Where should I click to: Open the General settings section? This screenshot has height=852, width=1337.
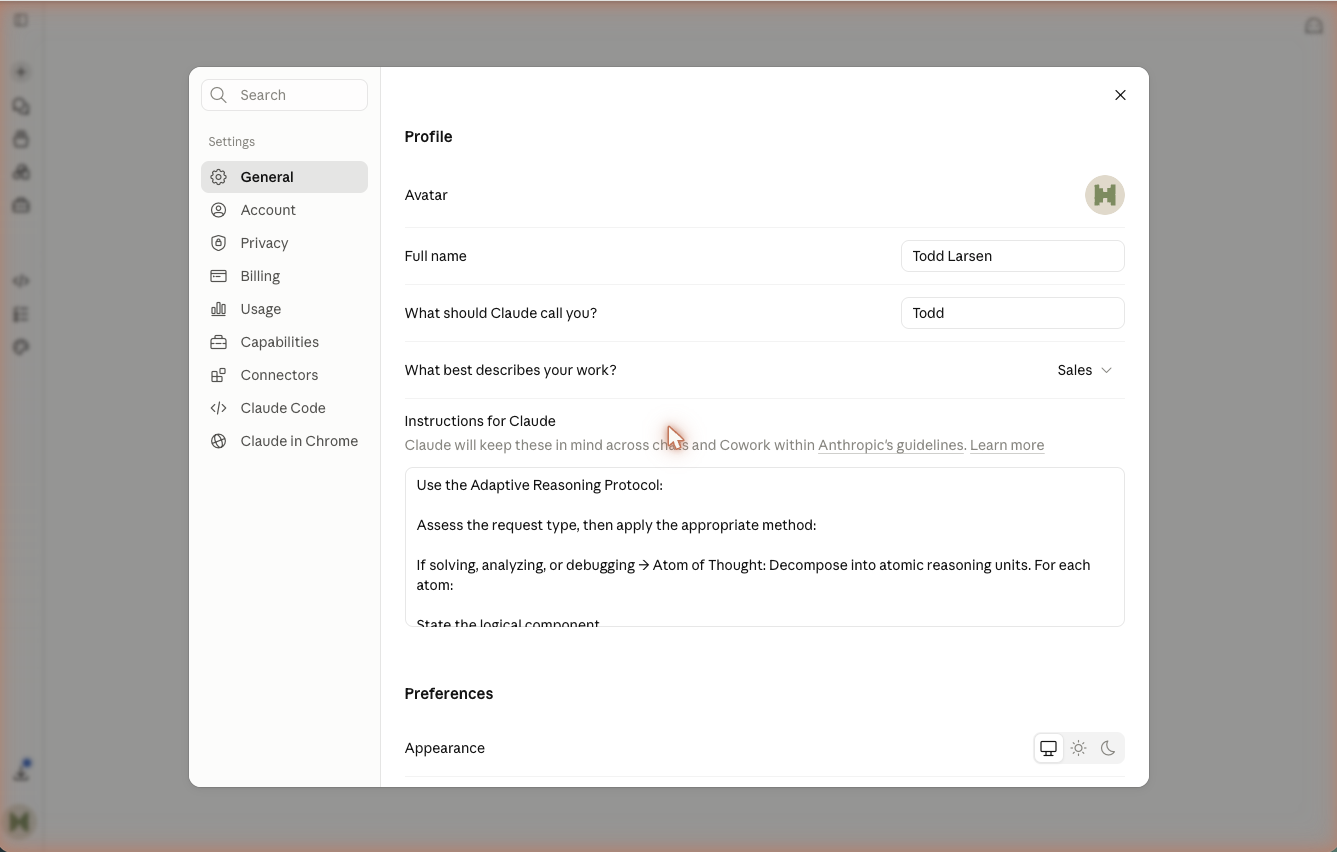[284, 177]
